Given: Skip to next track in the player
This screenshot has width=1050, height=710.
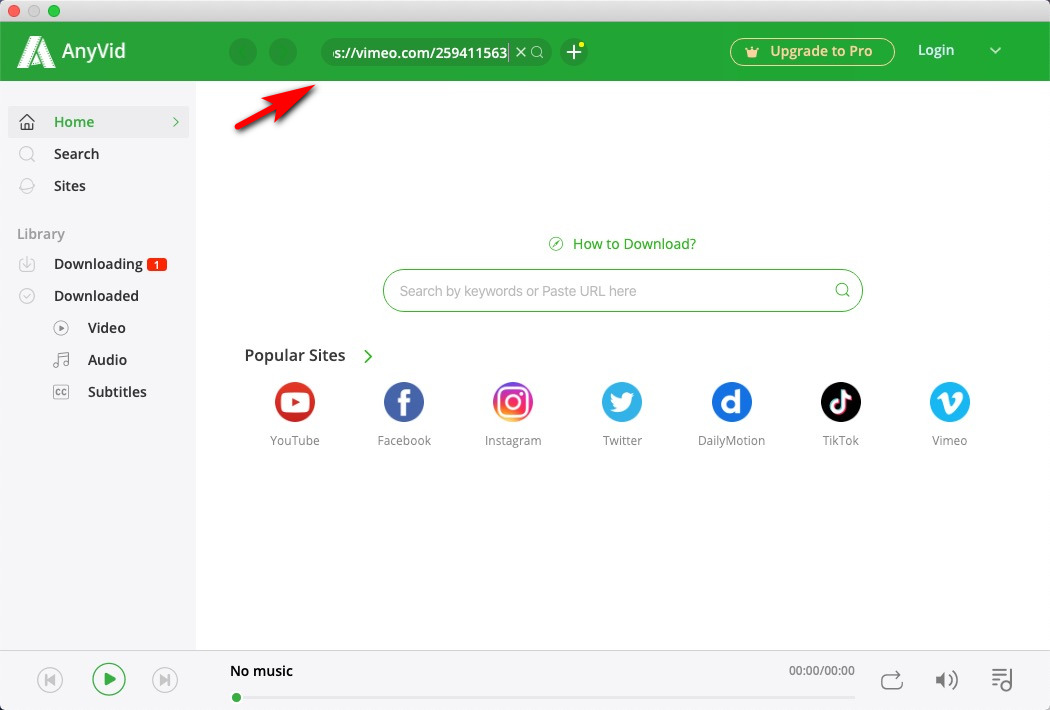Looking at the screenshot, I should coord(165,680).
